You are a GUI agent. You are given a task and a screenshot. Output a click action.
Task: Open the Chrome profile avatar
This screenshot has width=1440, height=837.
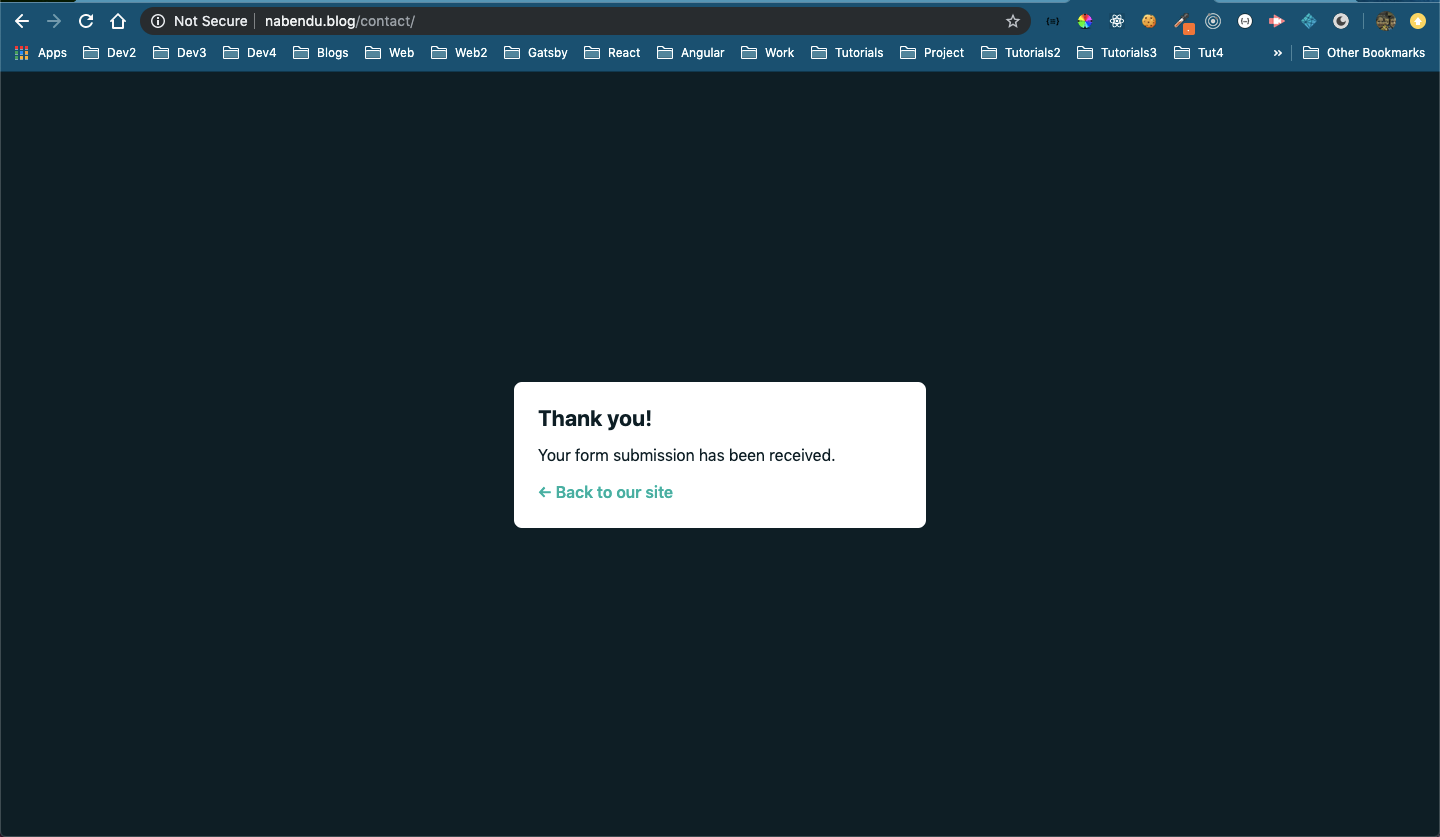[1386, 21]
